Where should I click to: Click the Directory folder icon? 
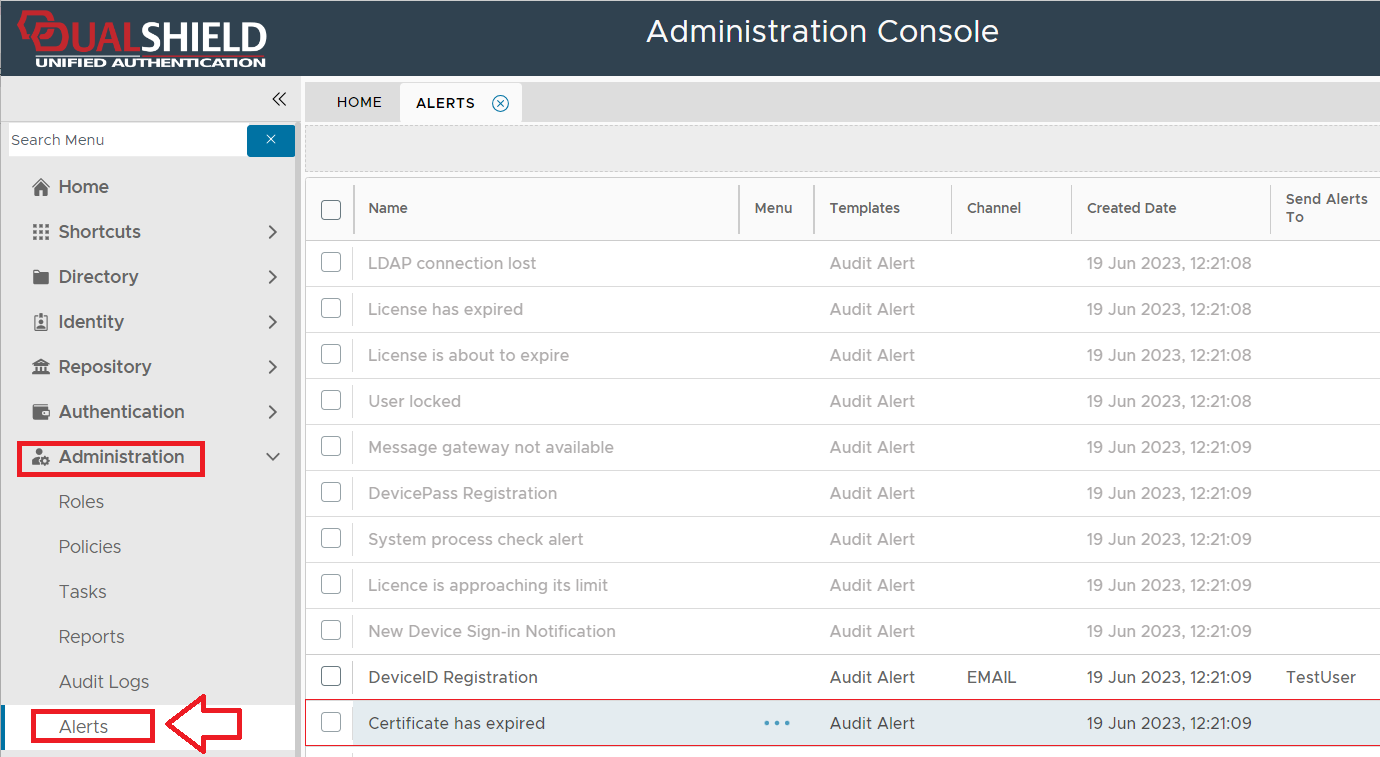41,277
